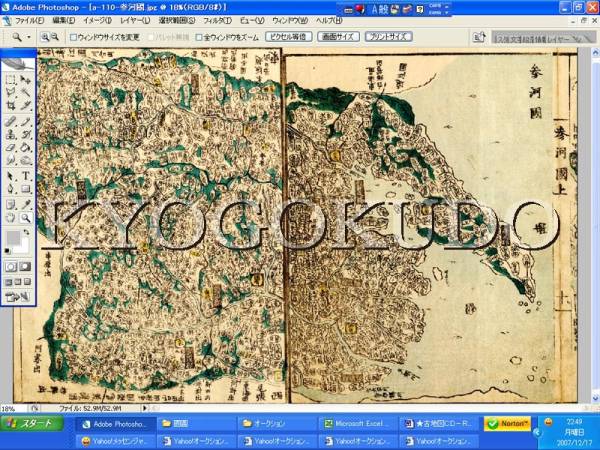Open the 選択範囲 menu
This screenshot has width=600, height=450.
coord(177,21)
